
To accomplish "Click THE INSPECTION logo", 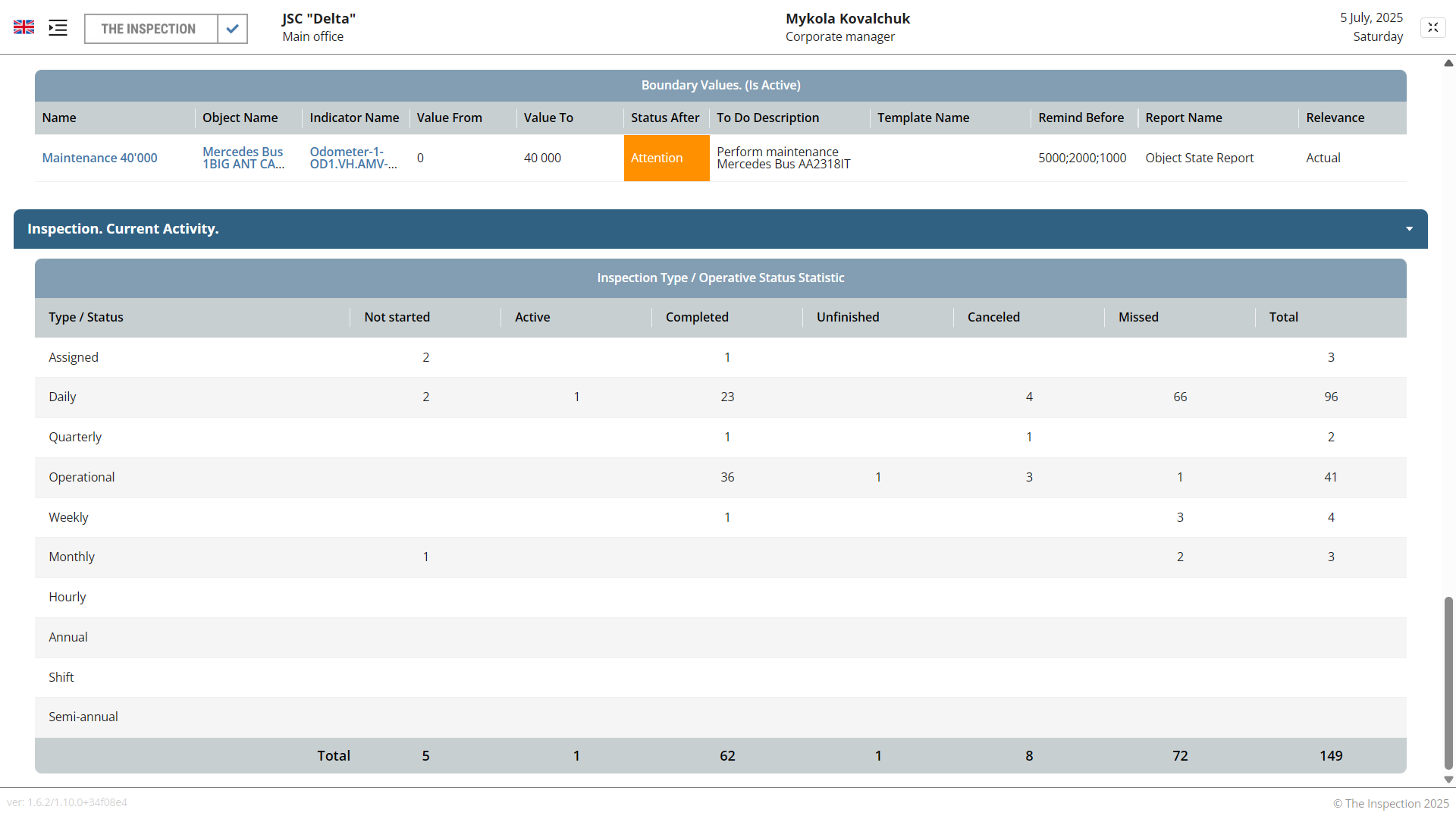I will point(149,28).
